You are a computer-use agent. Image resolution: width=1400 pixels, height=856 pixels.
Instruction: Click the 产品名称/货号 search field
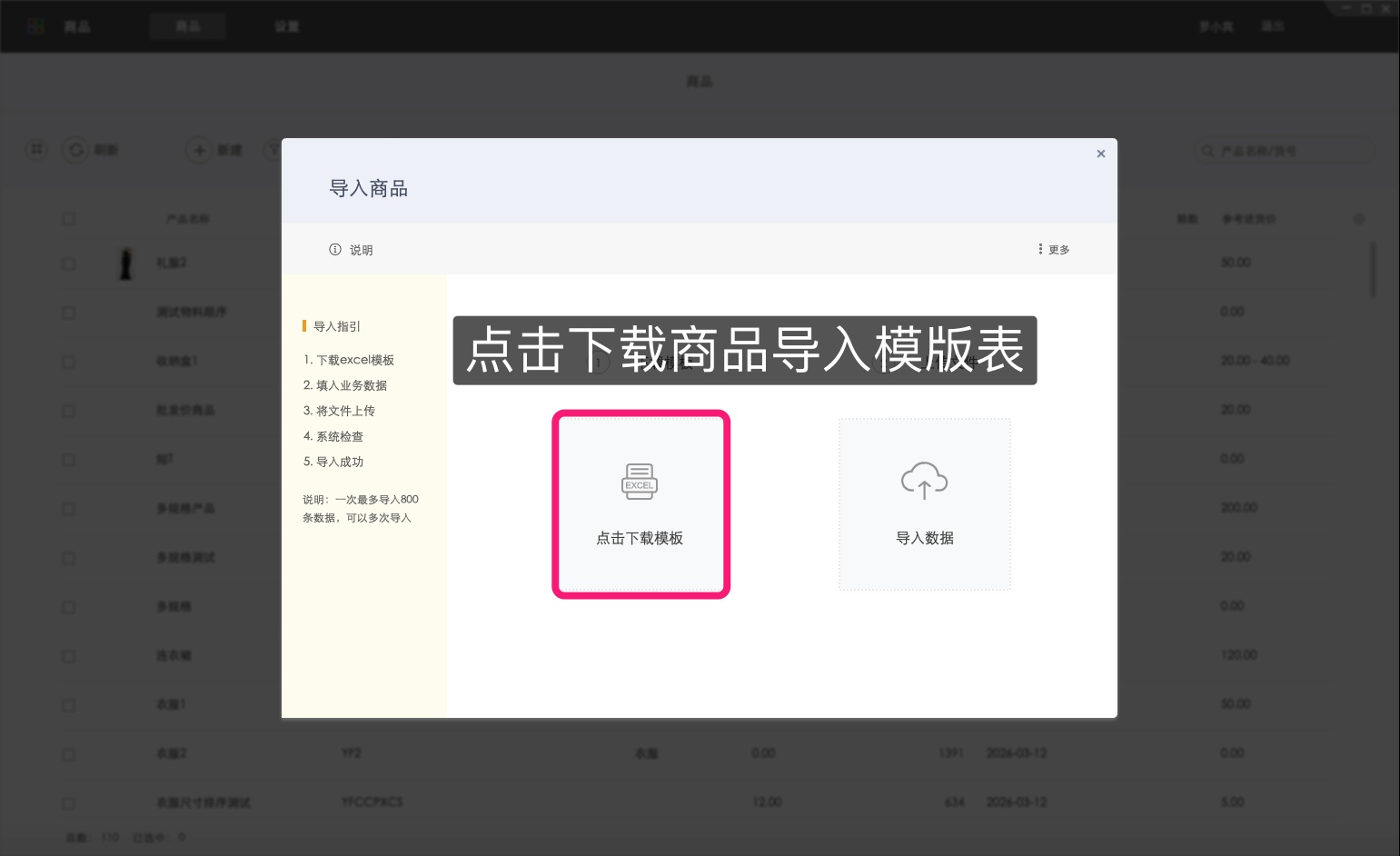click(1284, 151)
